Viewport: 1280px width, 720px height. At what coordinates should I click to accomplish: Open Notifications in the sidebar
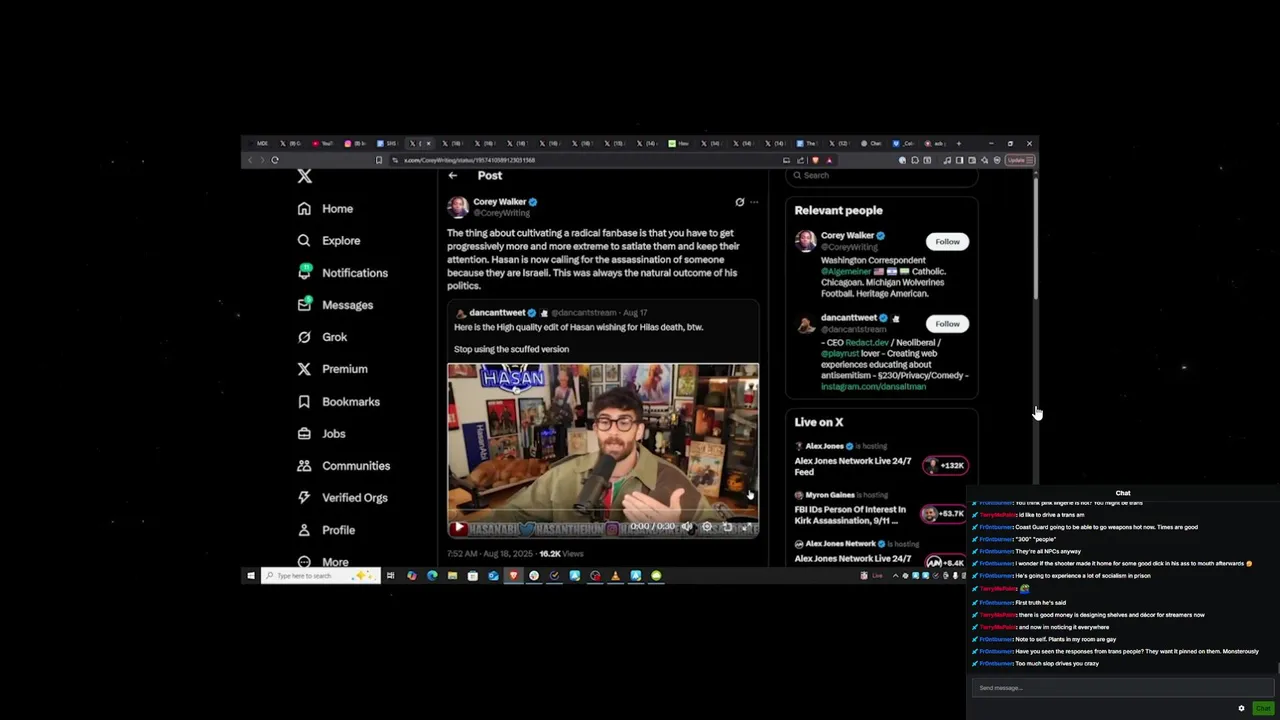[x=342, y=273]
